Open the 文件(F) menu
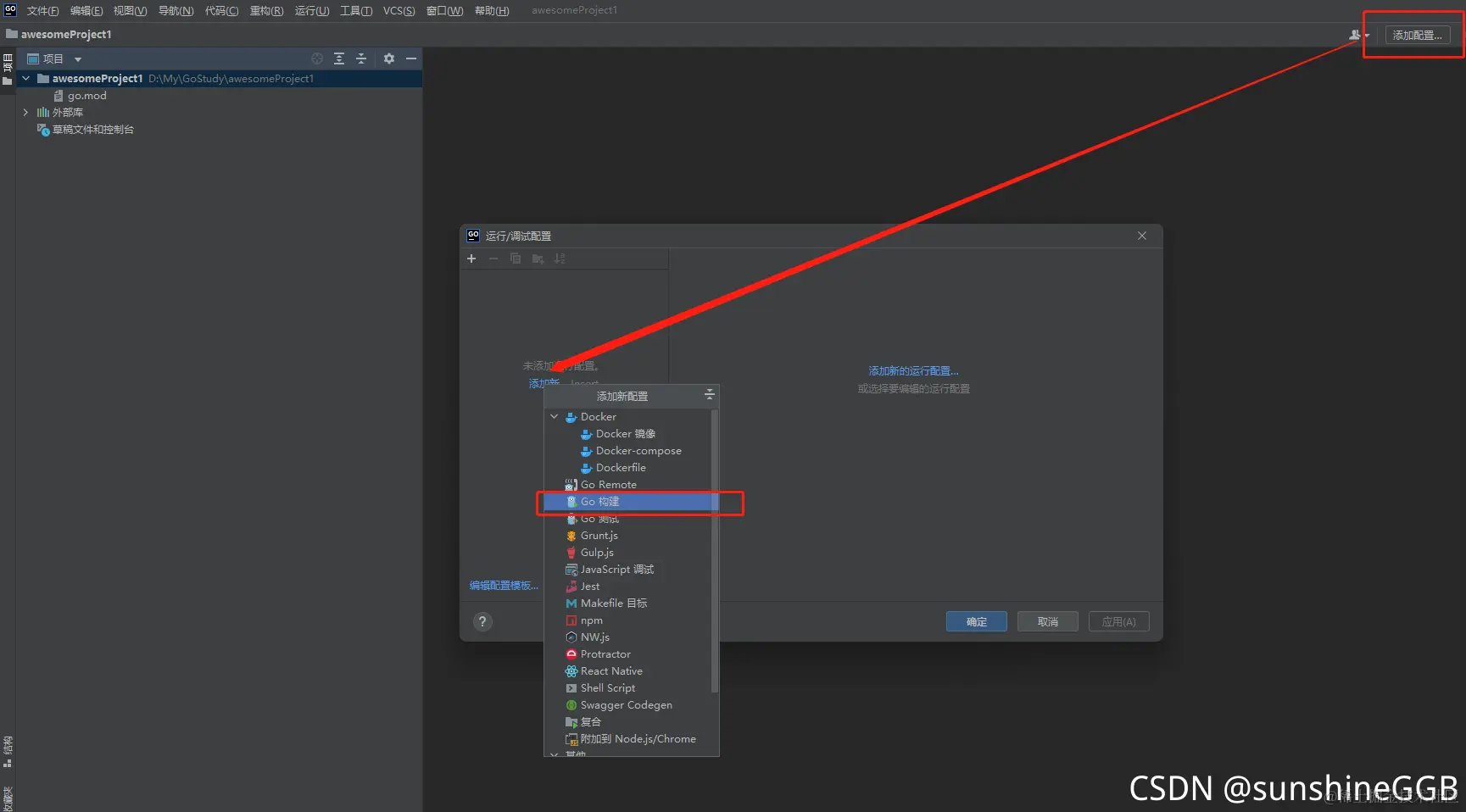The height and width of the screenshot is (812, 1466). pos(42,11)
